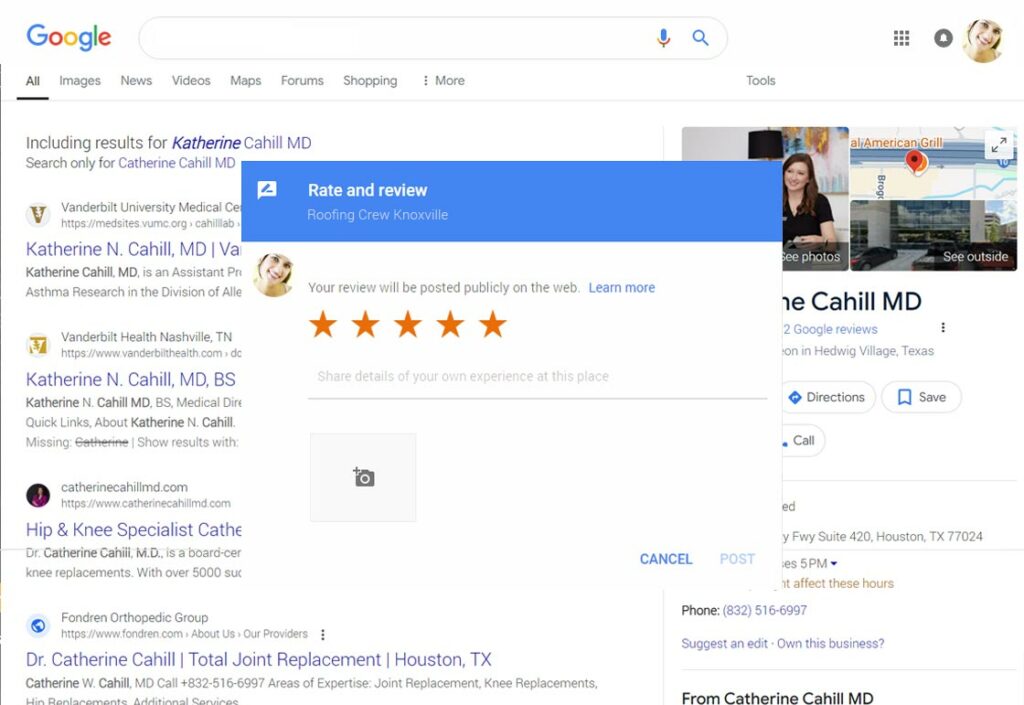
Task: Select the third rating star
Action: click(408, 324)
